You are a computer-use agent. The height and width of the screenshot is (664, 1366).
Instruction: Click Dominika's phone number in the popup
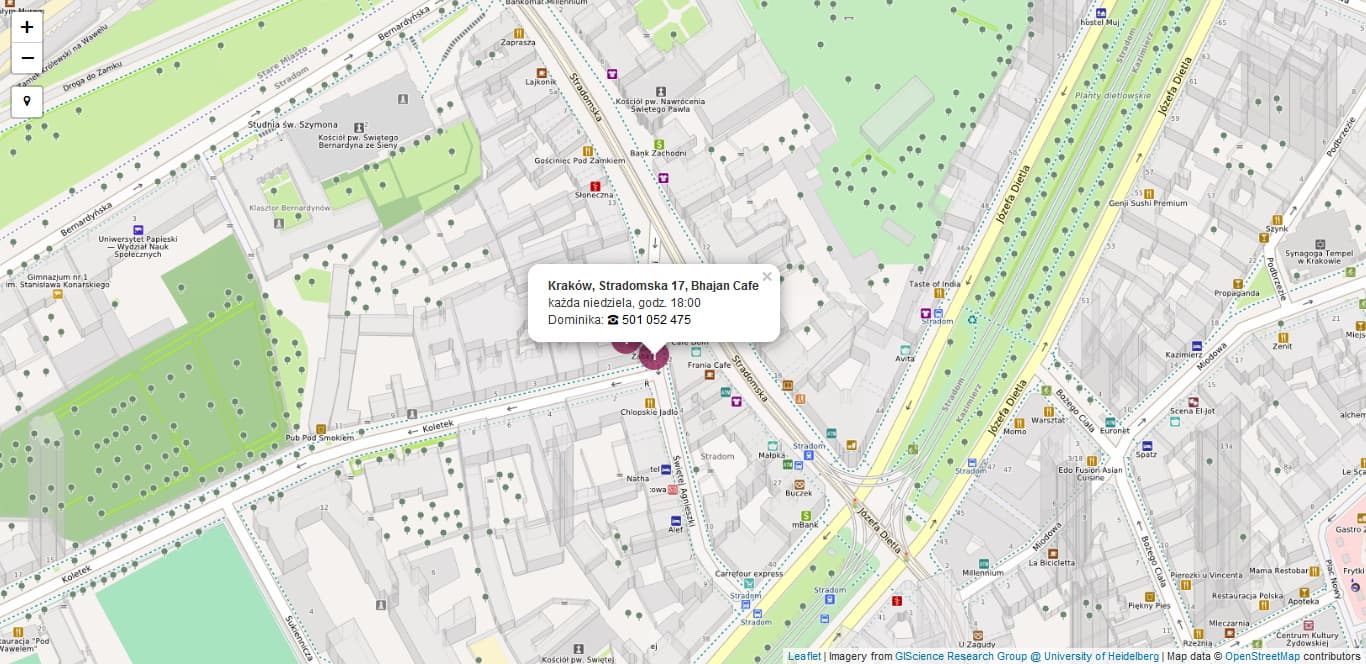pos(656,320)
